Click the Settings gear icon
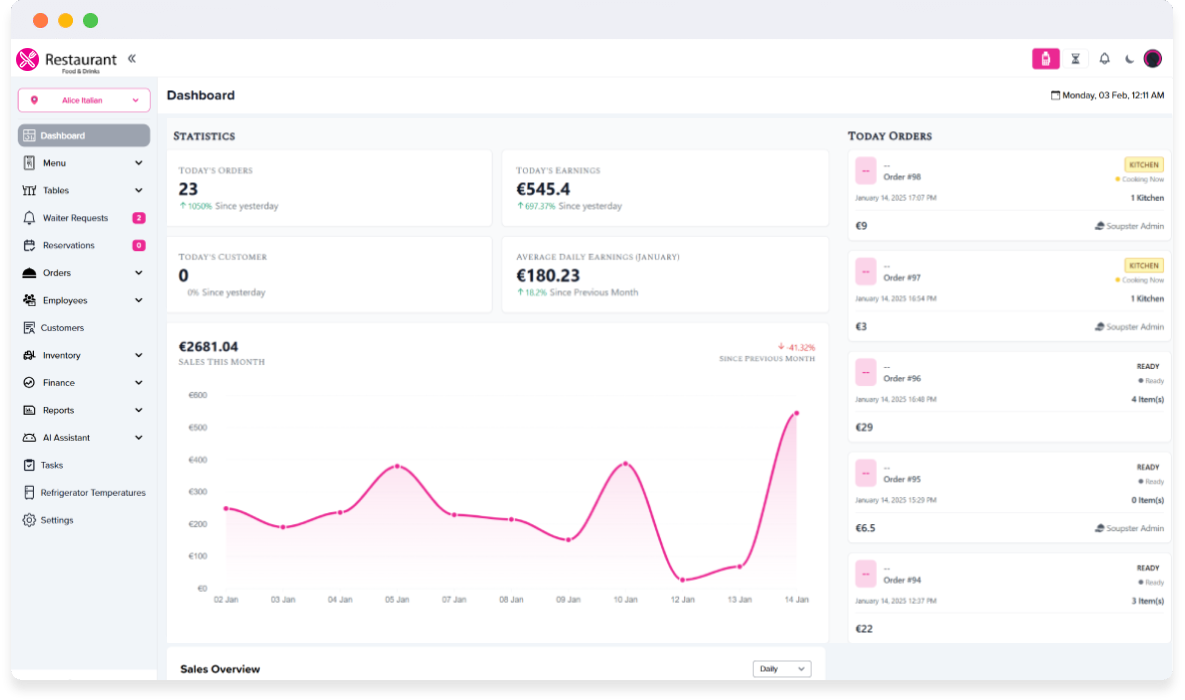The height and width of the screenshot is (700, 1185). coord(29,520)
